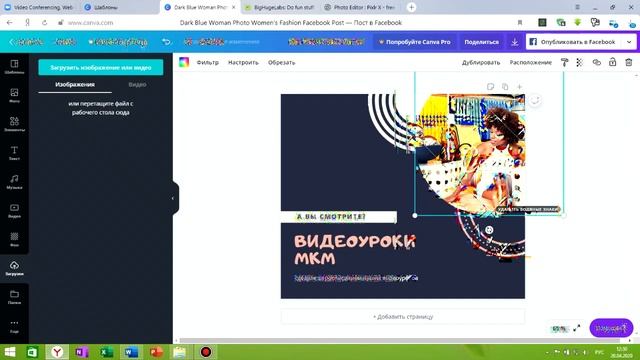Switch to the BigHugeLabs browser tab

tap(280, 7)
